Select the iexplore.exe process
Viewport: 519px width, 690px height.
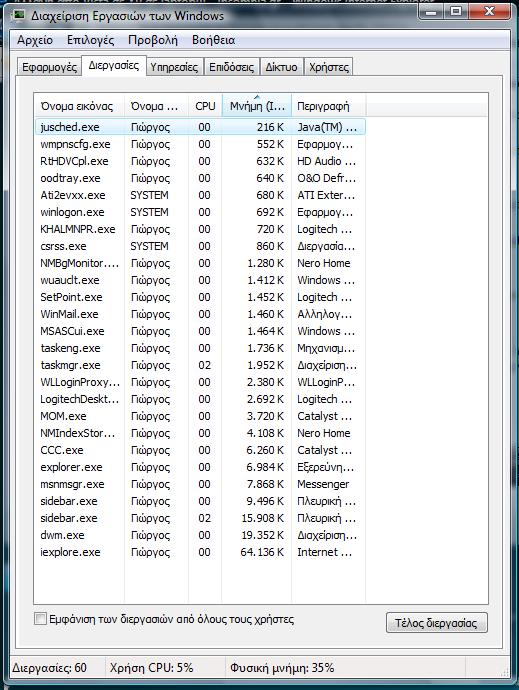pyautogui.click(x=200, y=552)
